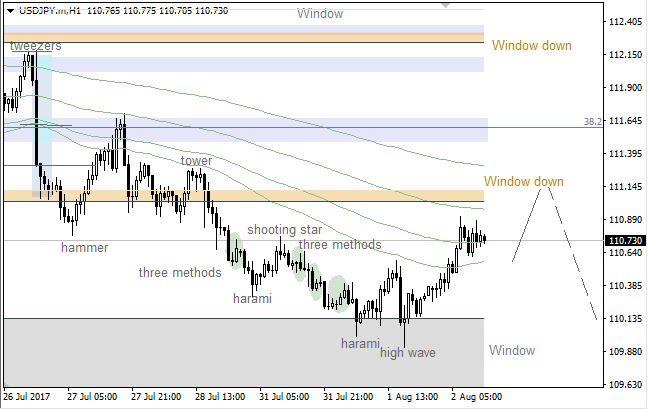Screen dimensions: 648x409
Task: Click the 38.2 Fibonacci level label
Action: pyautogui.click(x=592, y=121)
